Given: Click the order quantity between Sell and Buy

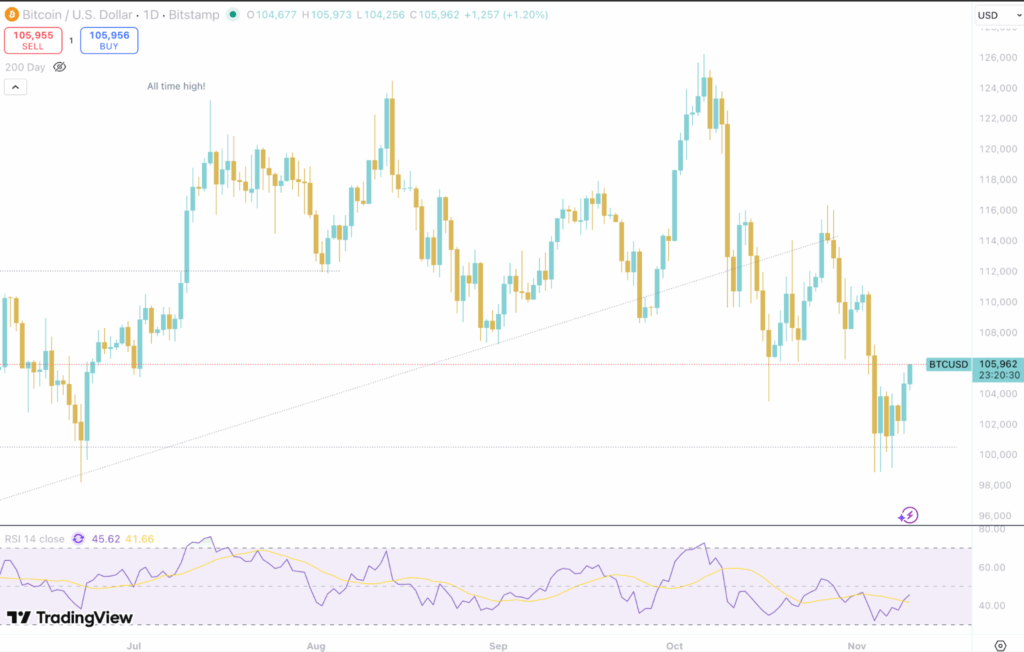Looking at the screenshot, I should pos(71,40).
